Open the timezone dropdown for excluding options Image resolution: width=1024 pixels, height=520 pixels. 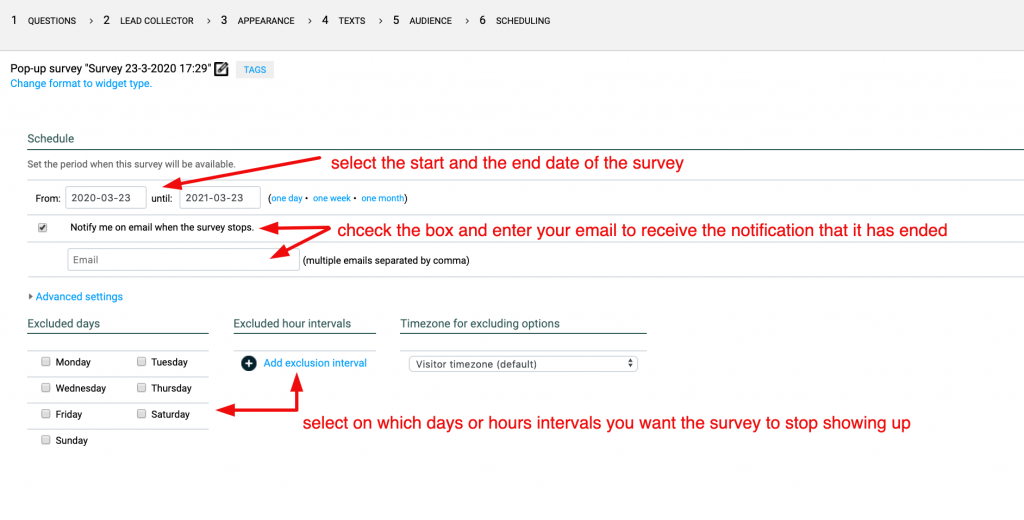click(523, 364)
